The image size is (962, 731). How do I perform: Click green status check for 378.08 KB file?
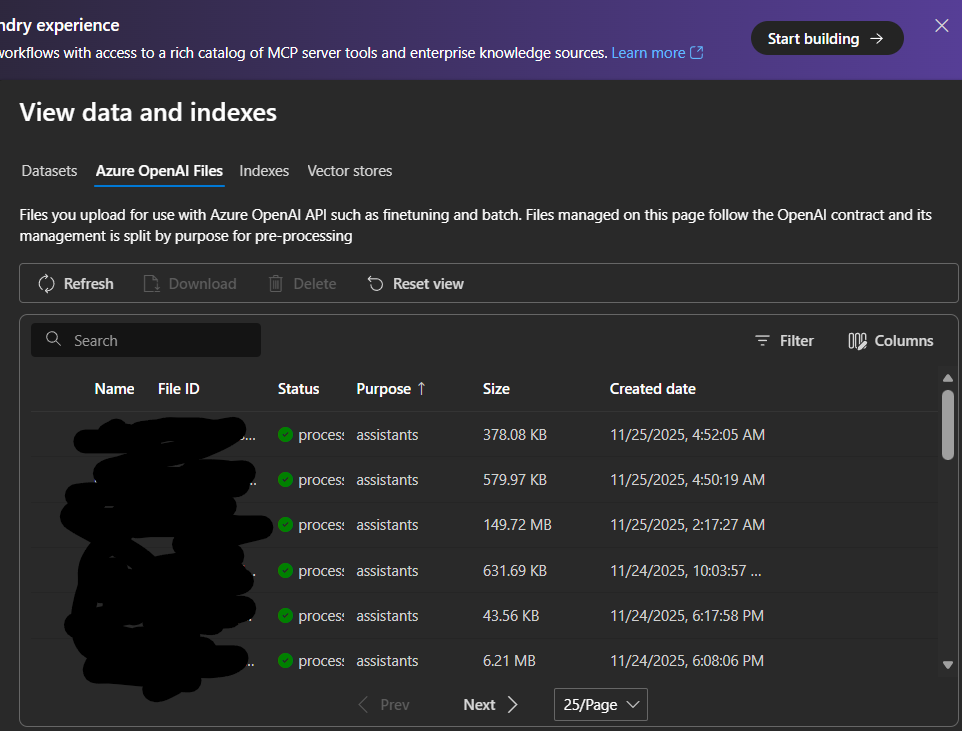pos(285,435)
